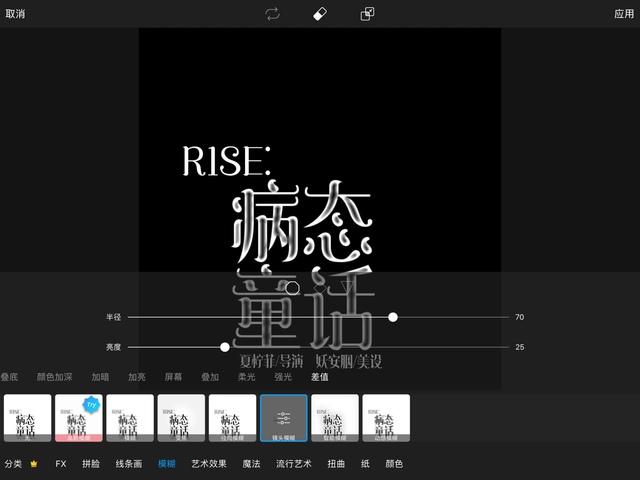
Task: Tap the eraser tool icon
Action: pos(320,14)
